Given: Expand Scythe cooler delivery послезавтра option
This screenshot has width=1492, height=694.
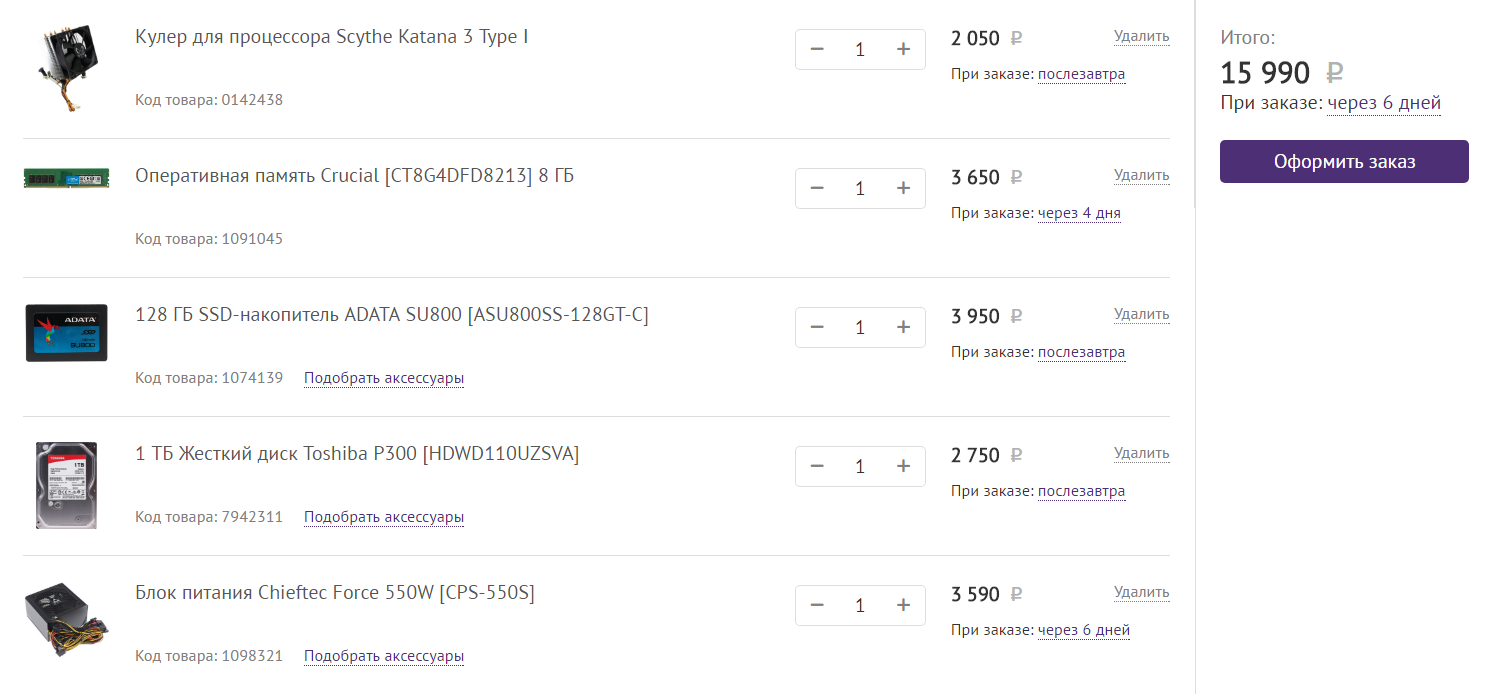Looking at the screenshot, I should coord(1081,74).
